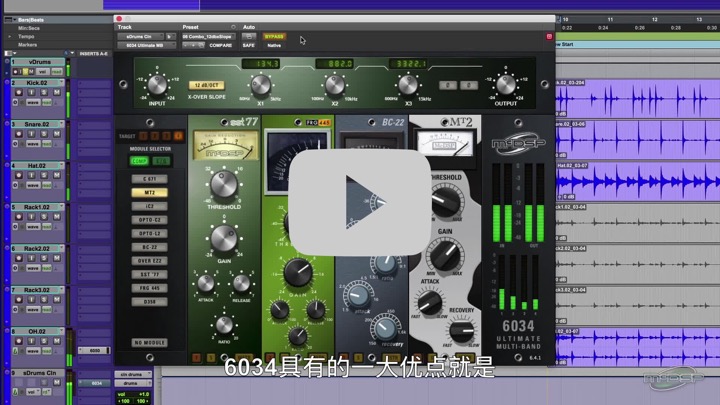Solo the Hat.02 track
The width and height of the screenshot is (720, 405).
click(44, 175)
